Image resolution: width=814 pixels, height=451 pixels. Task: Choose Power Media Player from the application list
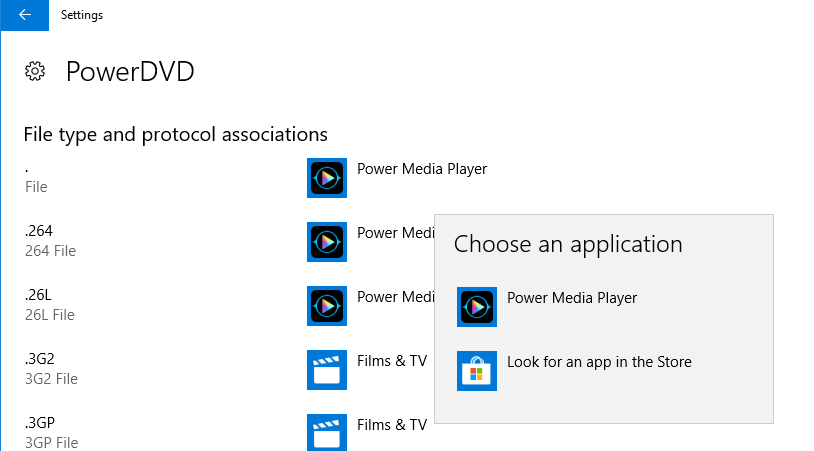coord(572,298)
